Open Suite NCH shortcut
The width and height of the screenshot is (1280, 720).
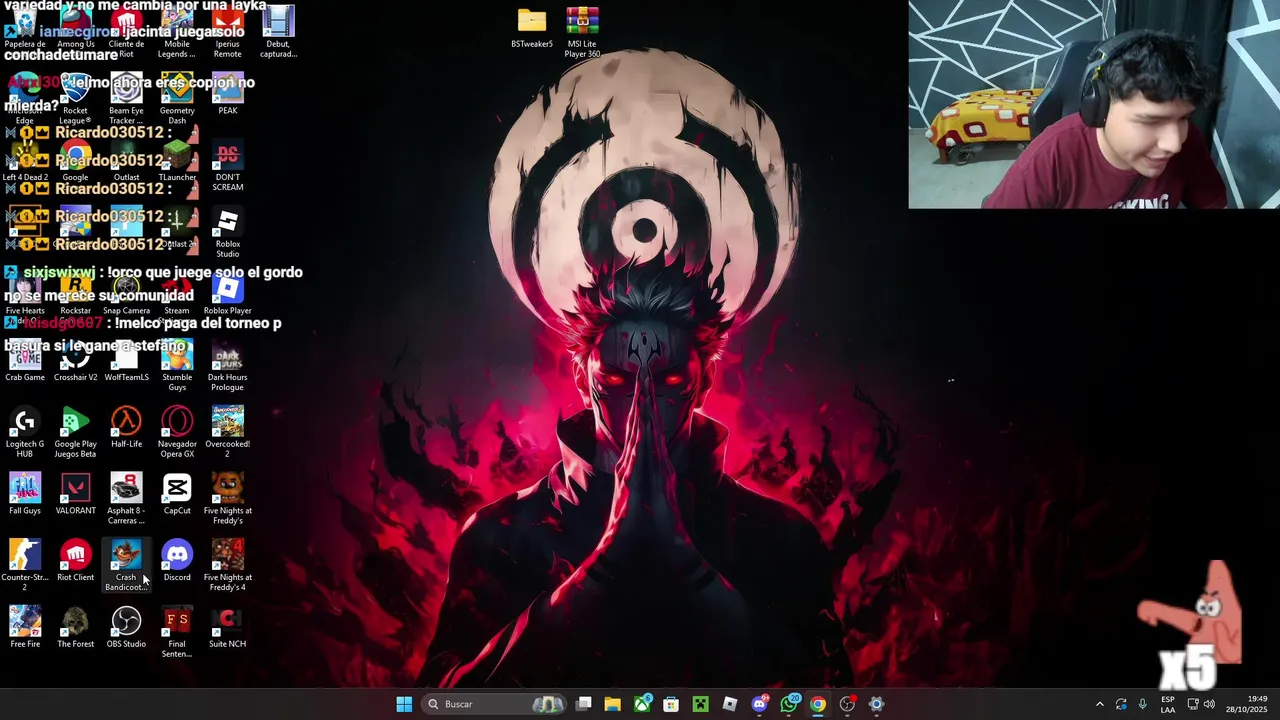[x=227, y=628]
